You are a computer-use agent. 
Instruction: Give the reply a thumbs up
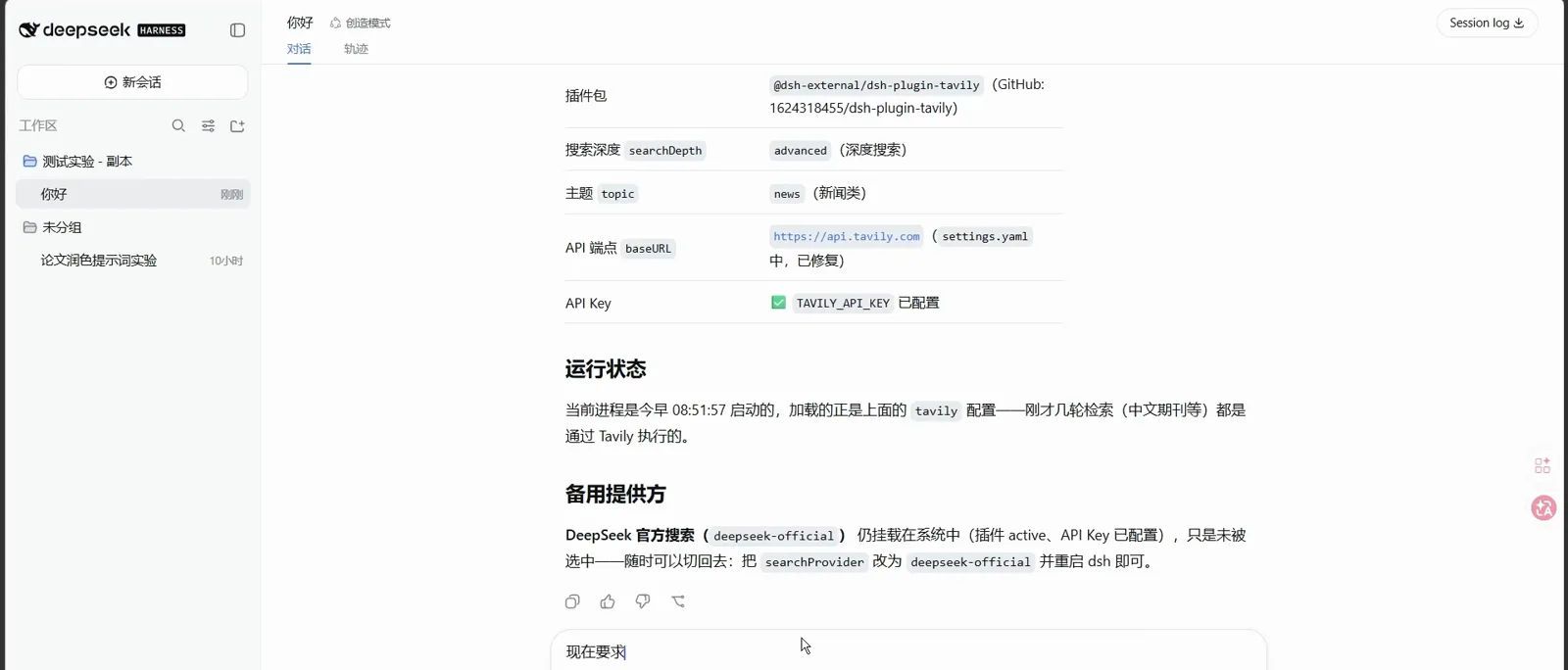coord(608,601)
